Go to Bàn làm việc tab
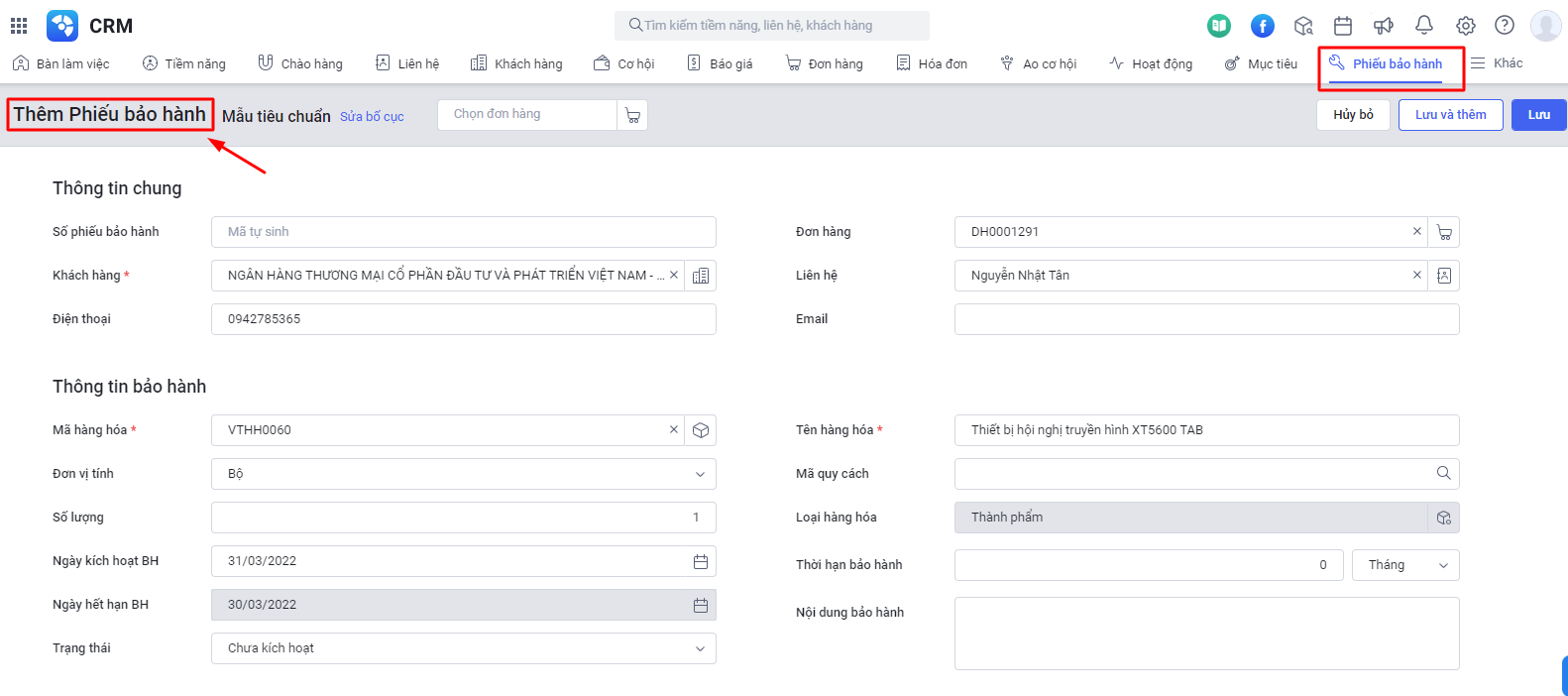 coord(61,63)
